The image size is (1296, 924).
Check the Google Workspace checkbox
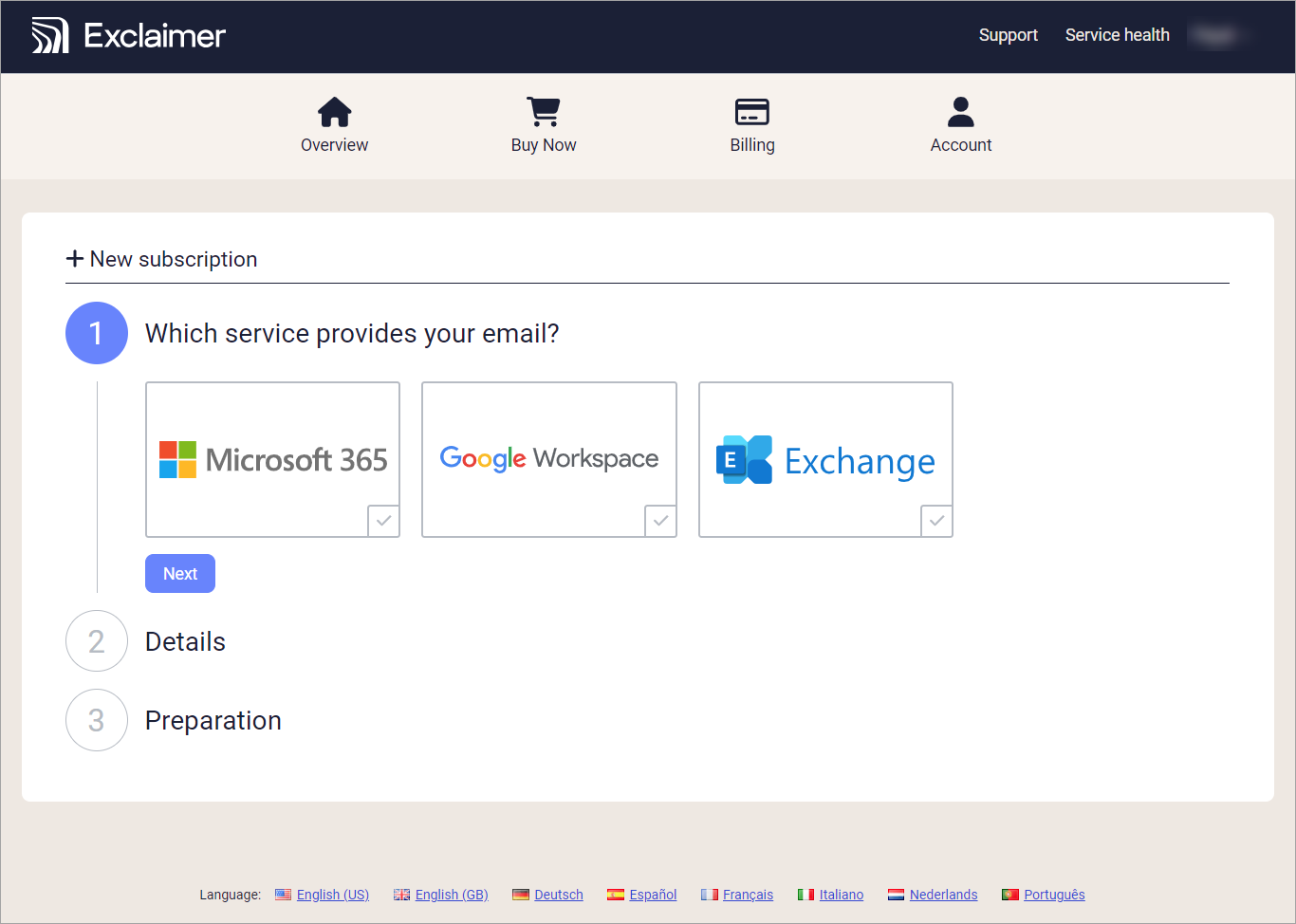pos(660,521)
